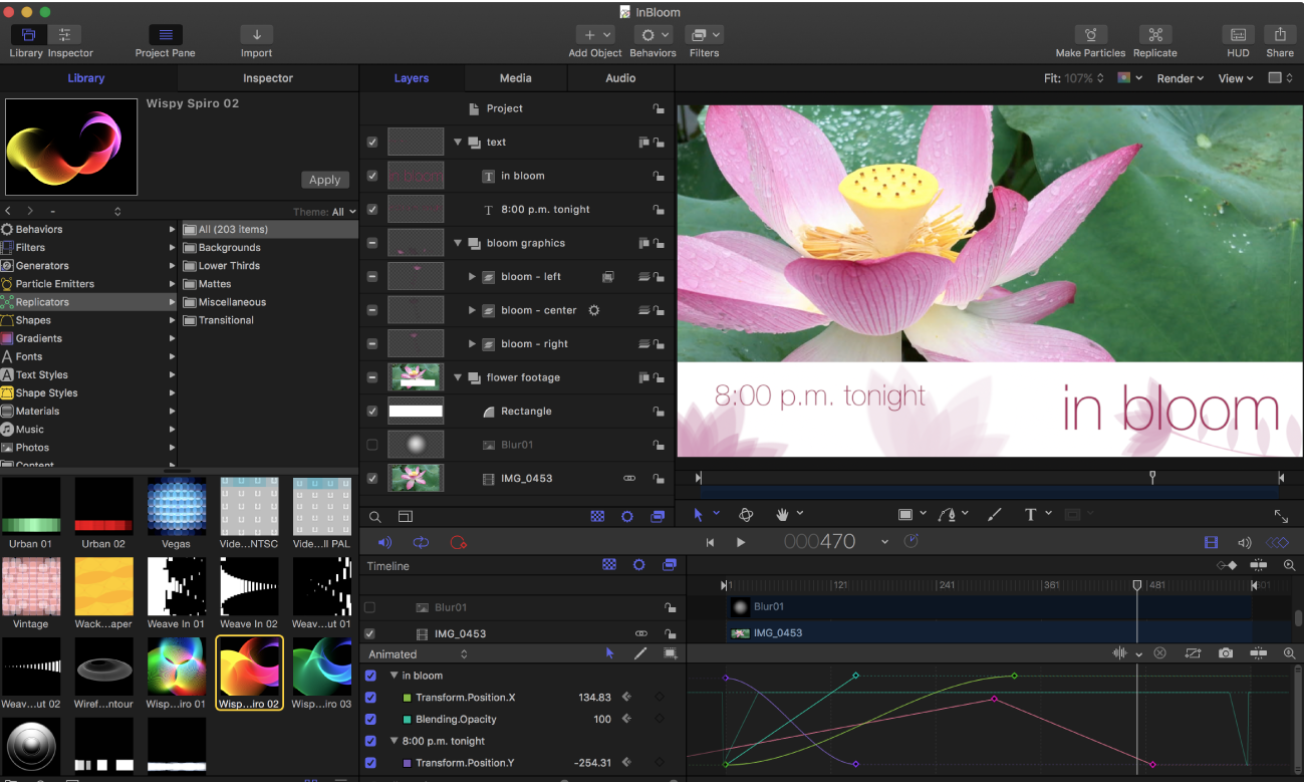Toggle Rectangle layer visibility checkbox

[x=372, y=411]
